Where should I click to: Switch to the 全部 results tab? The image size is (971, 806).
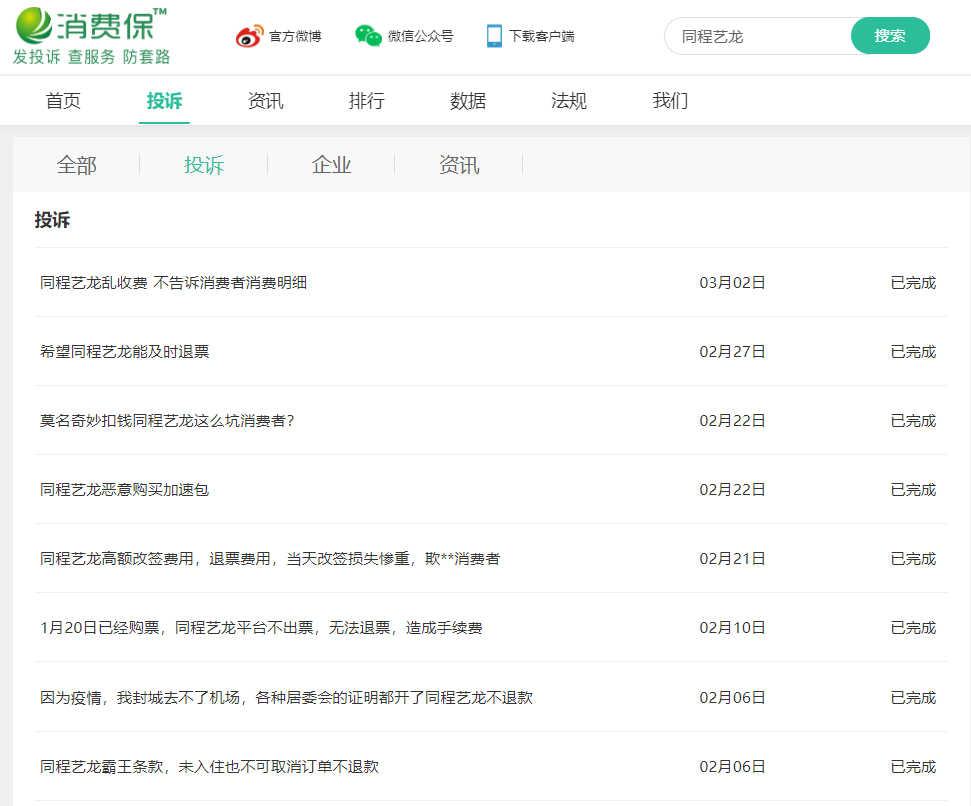tap(77, 165)
